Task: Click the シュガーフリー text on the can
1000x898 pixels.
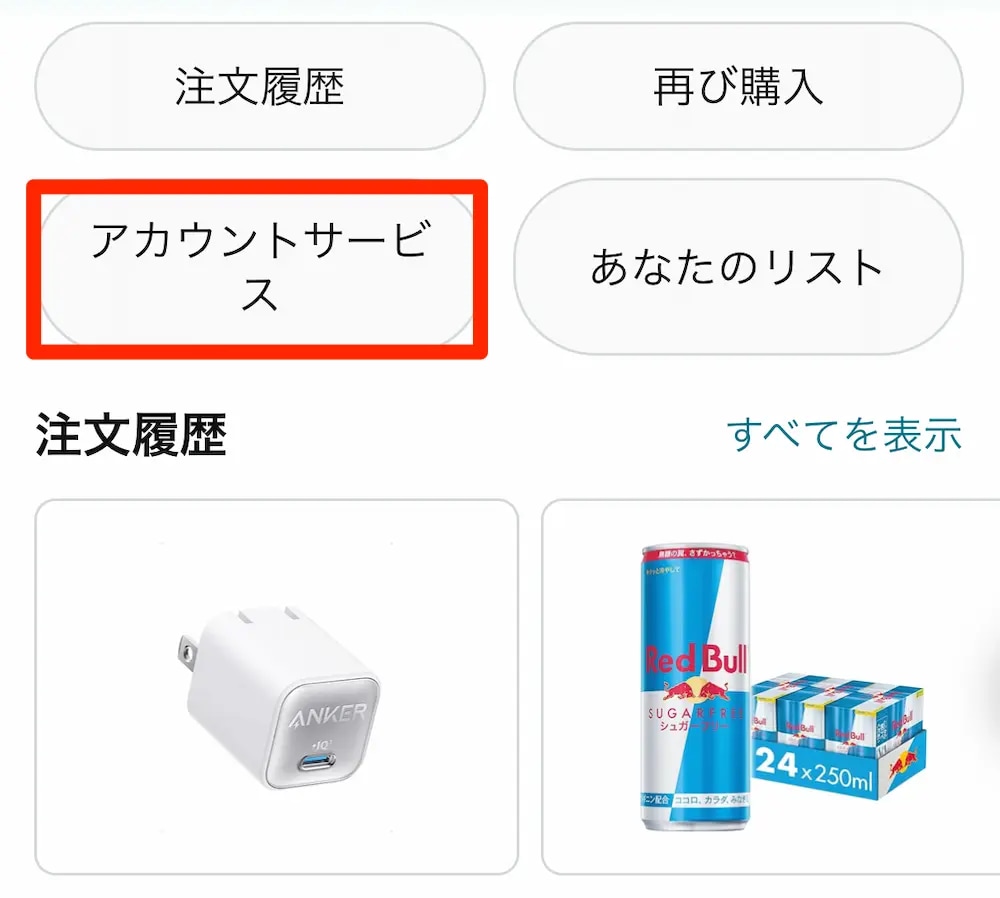Action: (x=694, y=727)
